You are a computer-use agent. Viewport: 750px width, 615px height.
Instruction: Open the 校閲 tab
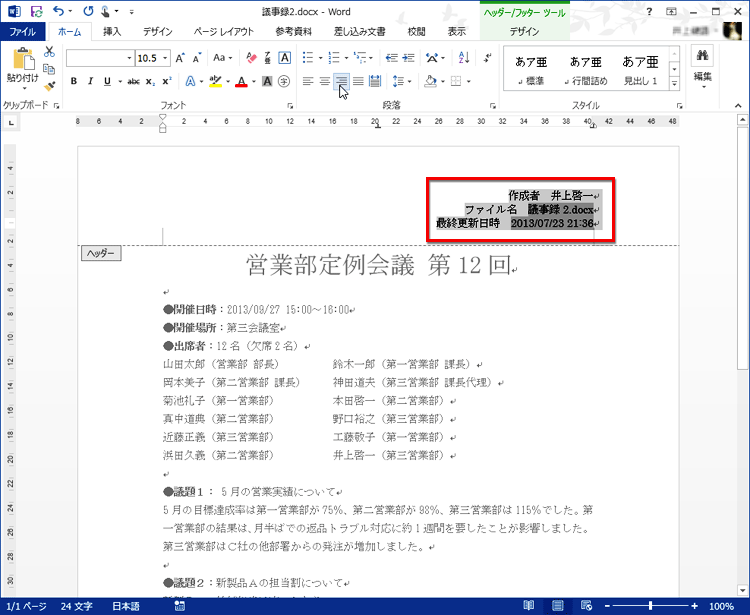coord(416,32)
